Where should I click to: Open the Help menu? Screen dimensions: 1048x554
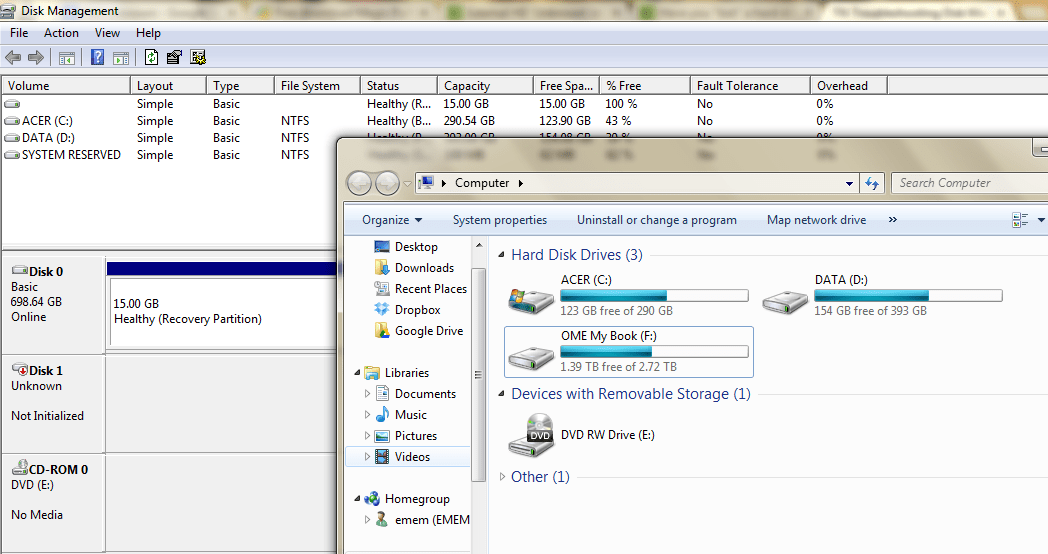(148, 33)
